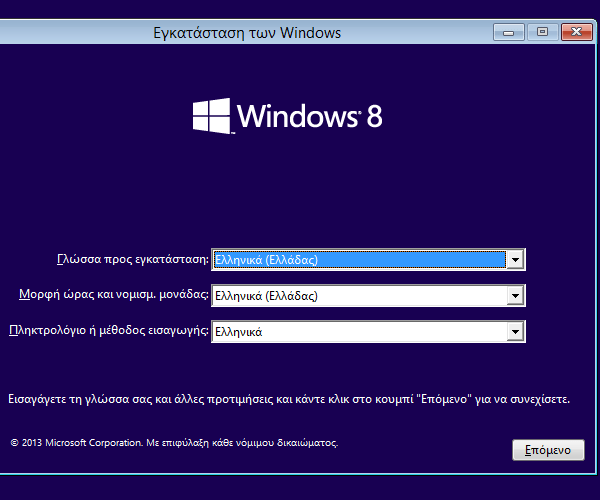Open the Πληκτρολόγιο ή μέθοδος εισαγωγής dropdown arrow
Image resolution: width=600 pixels, height=500 pixels.
point(515,332)
